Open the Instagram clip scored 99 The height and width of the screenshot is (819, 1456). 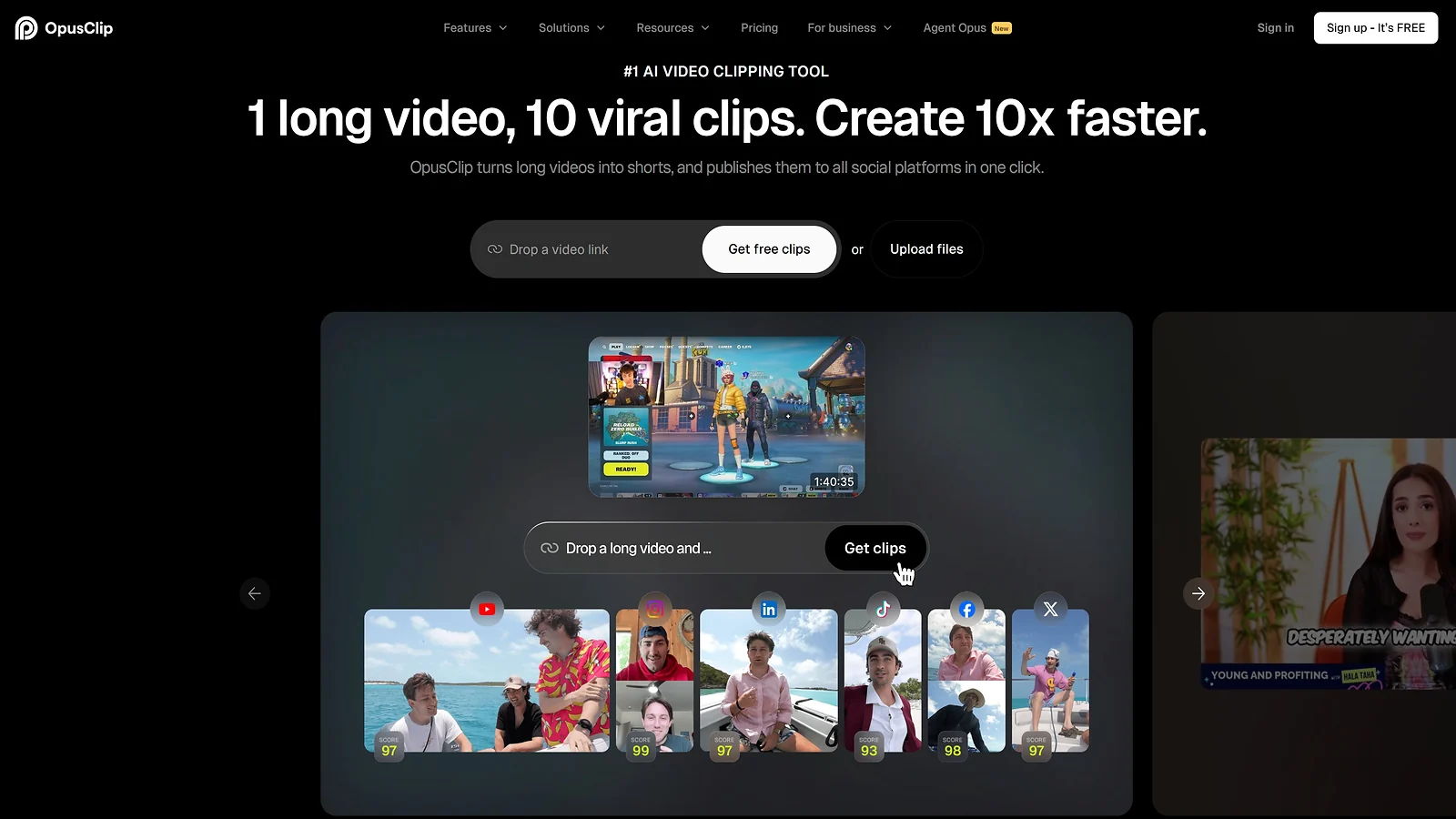(654, 681)
